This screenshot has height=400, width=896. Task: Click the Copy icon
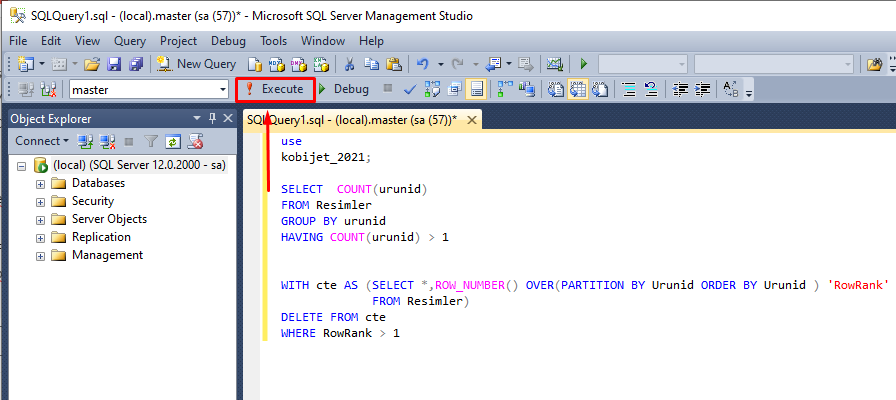371,64
